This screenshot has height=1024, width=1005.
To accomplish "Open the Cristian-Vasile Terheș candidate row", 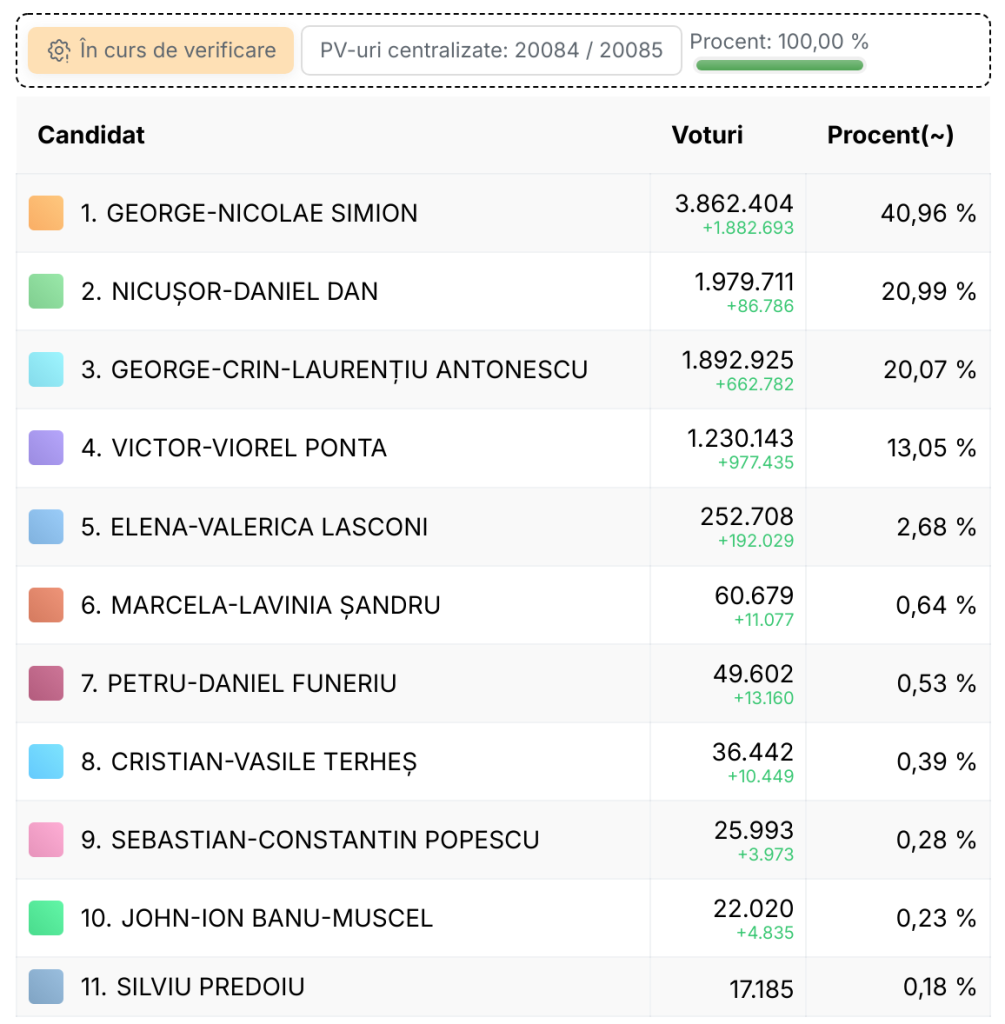I will coord(503,761).
